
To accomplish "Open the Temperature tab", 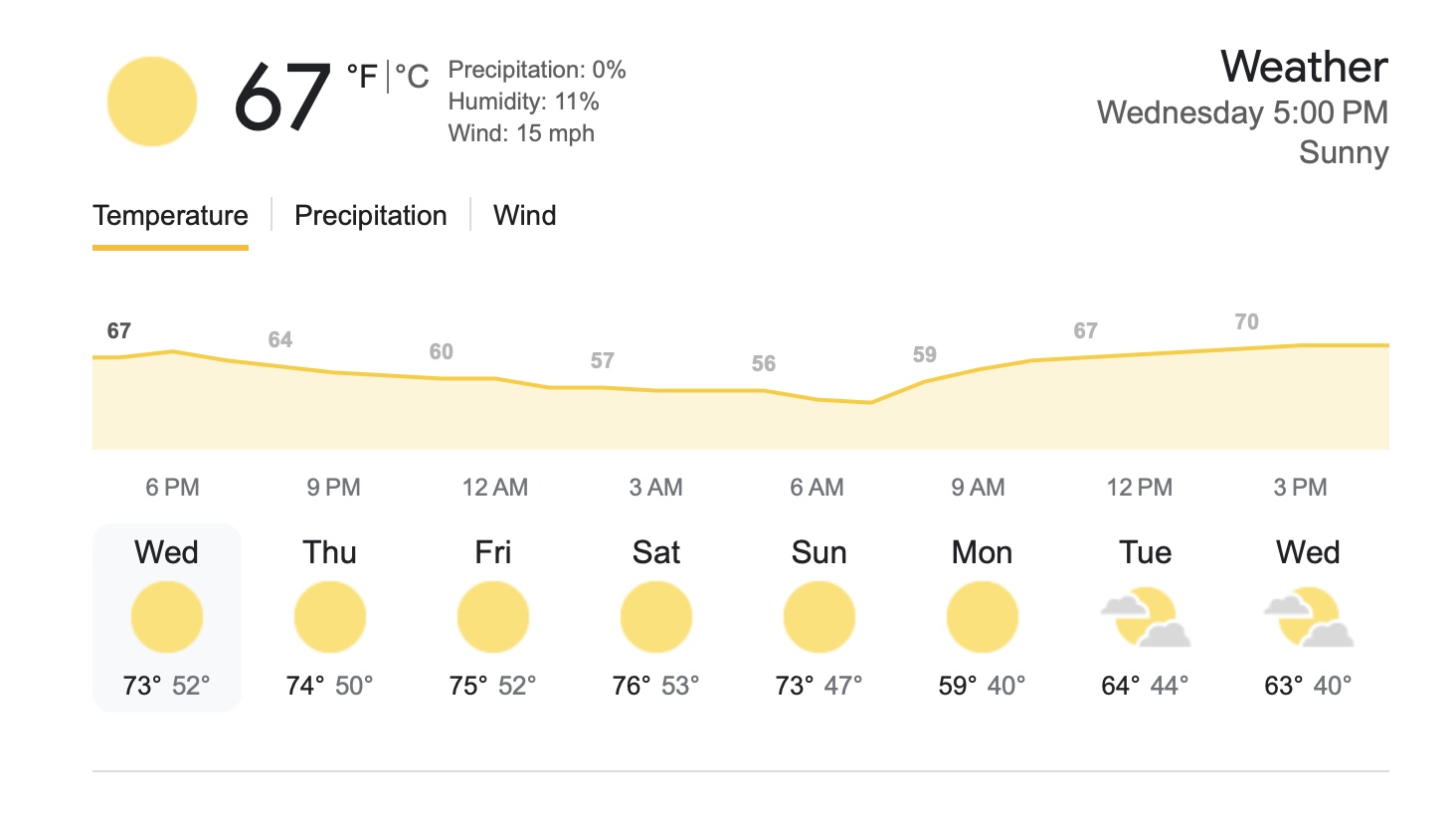I will pyautogui.click(x=170, y=216).
